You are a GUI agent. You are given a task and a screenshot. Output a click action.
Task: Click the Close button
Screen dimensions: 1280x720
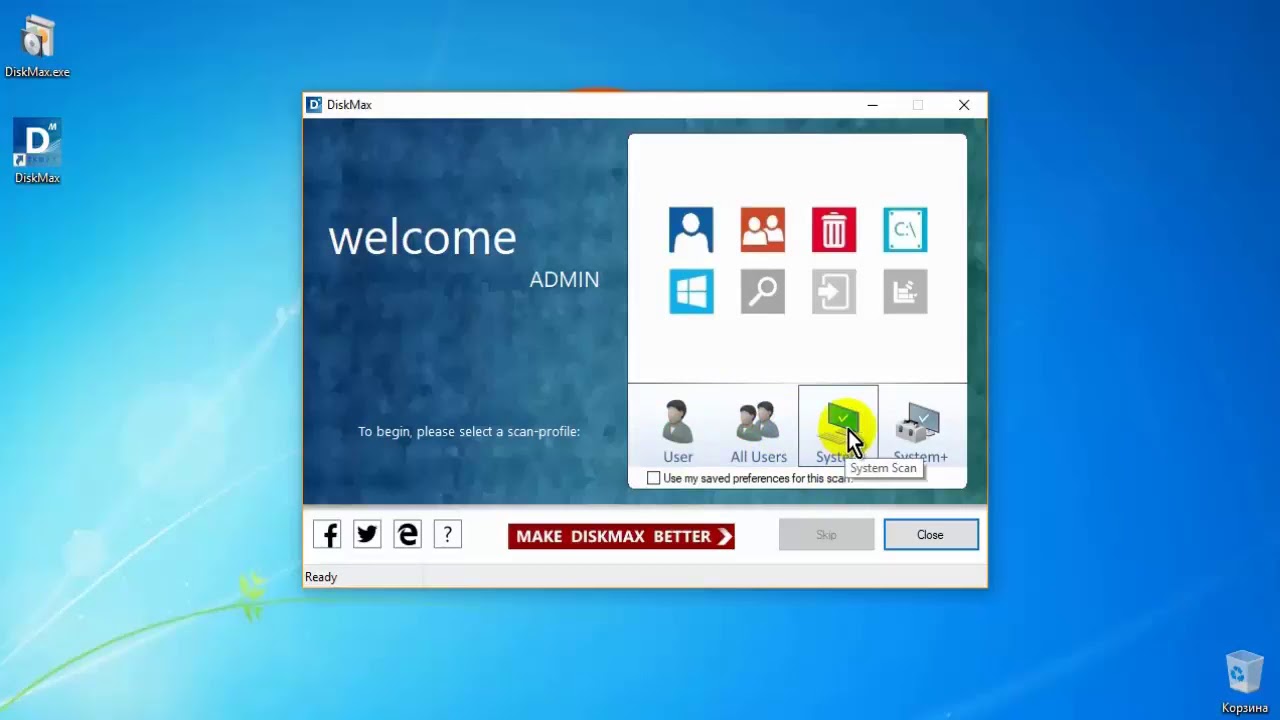(x=930, y=535)
